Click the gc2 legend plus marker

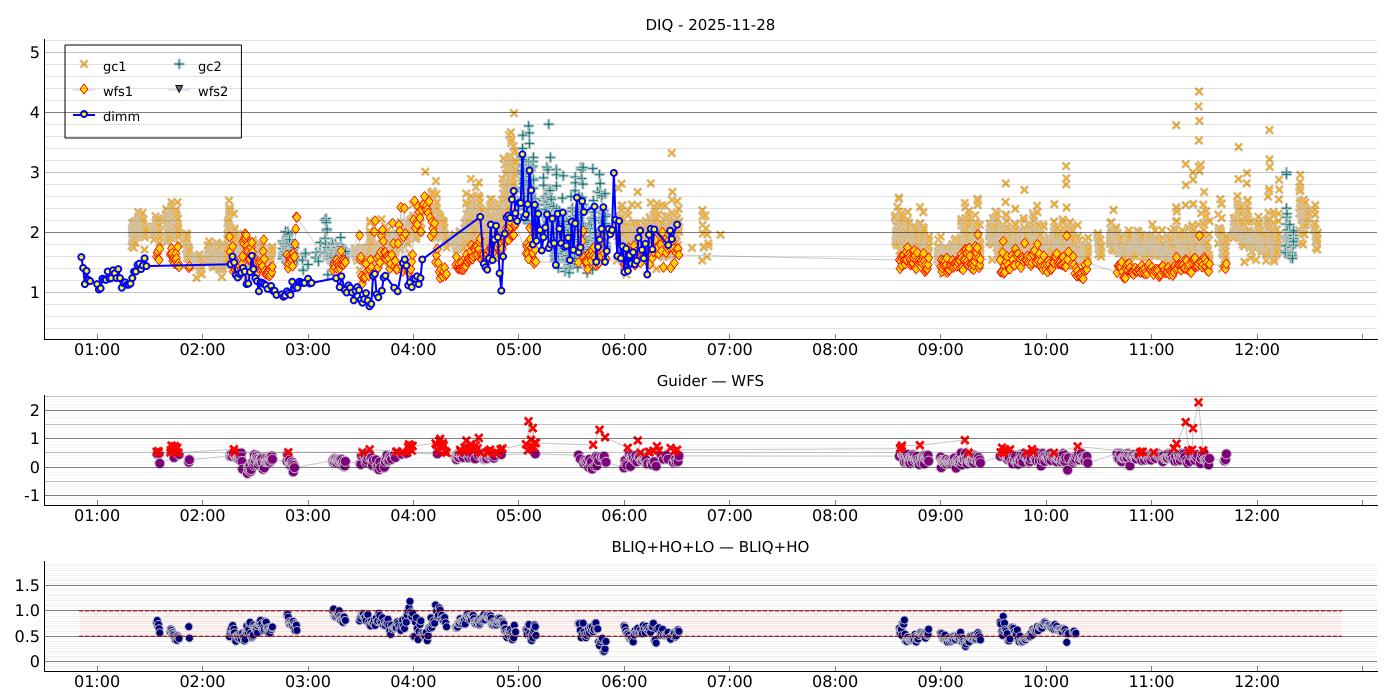pos(180,65)
